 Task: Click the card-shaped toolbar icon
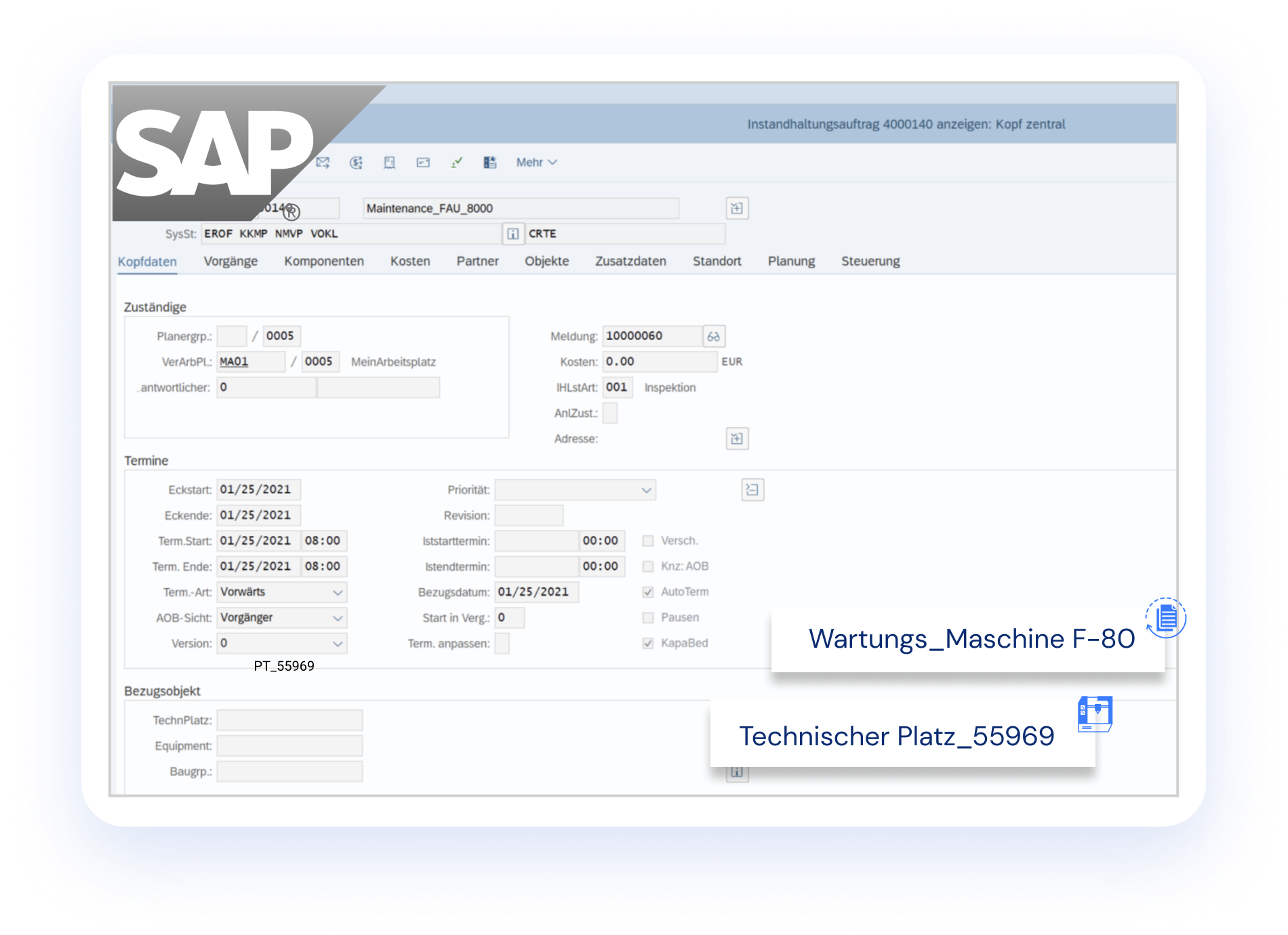click(x=423, y=163)
